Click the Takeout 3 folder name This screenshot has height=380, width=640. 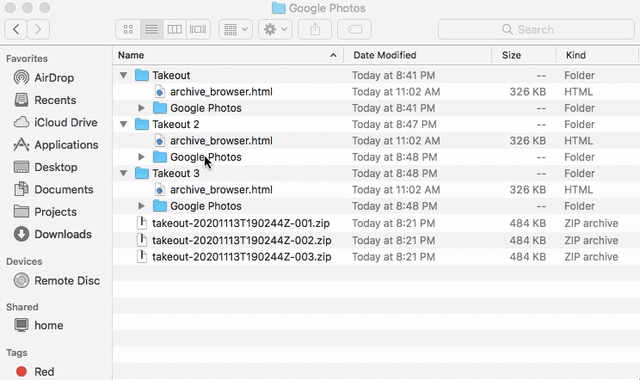(176, 173)
